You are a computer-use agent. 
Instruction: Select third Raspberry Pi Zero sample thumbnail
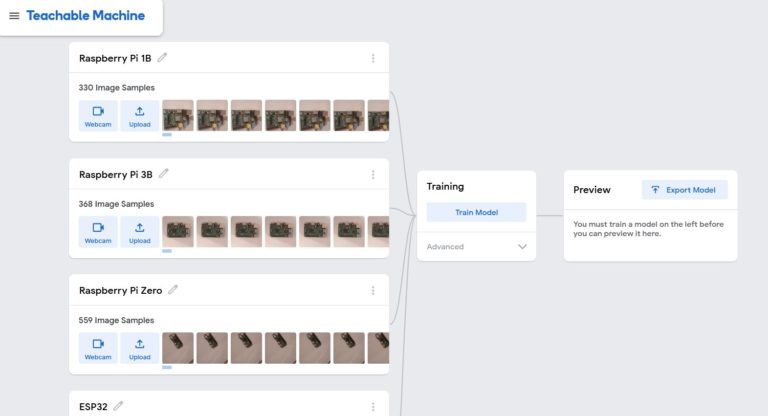pos(246,348)
